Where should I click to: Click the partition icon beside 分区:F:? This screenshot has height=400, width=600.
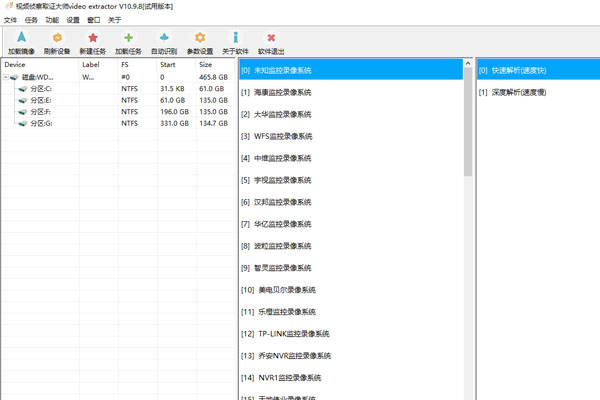(23, 112)
